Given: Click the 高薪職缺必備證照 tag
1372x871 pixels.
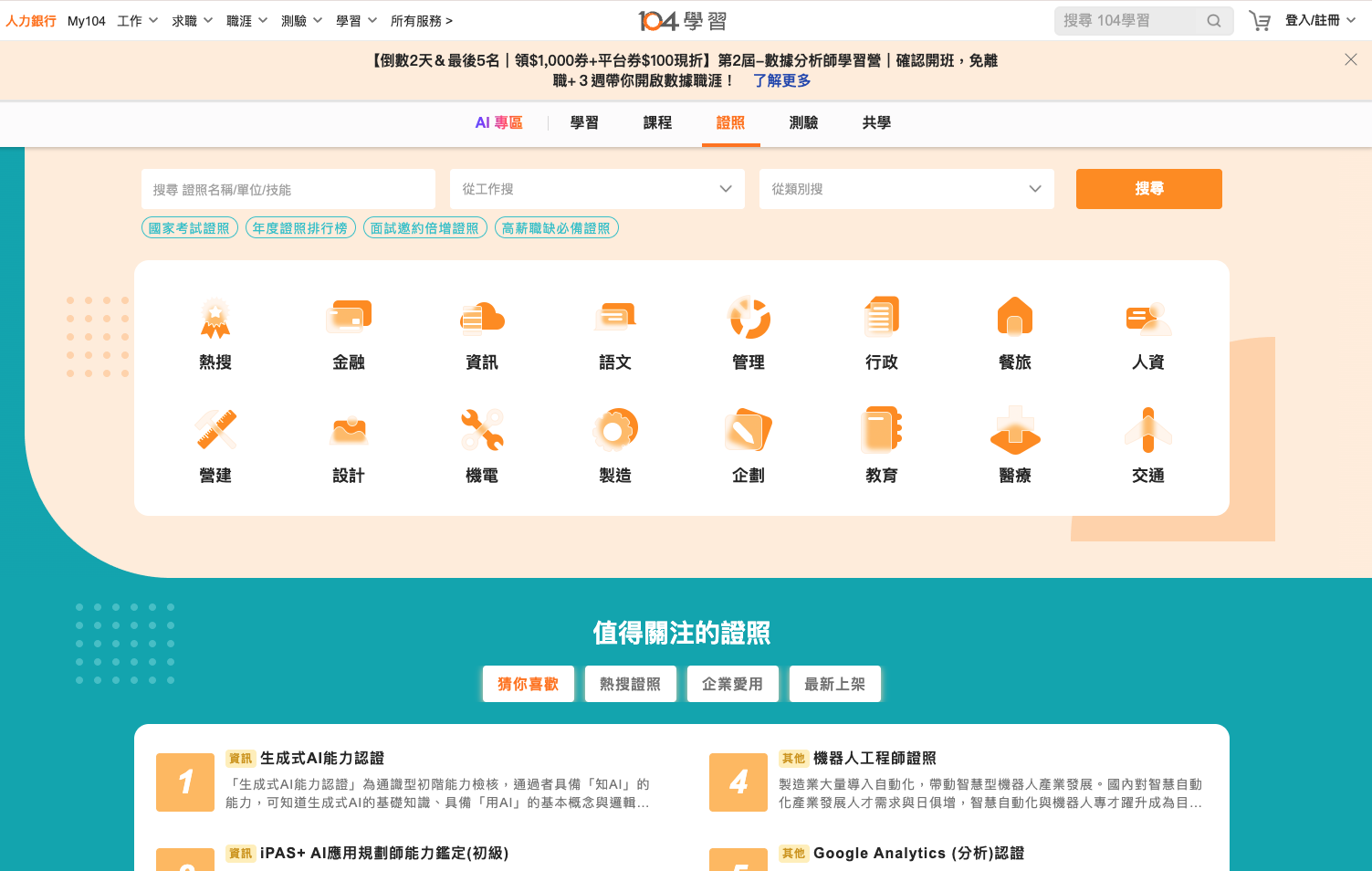Looking at the screenshot, I should pos(557,228).
